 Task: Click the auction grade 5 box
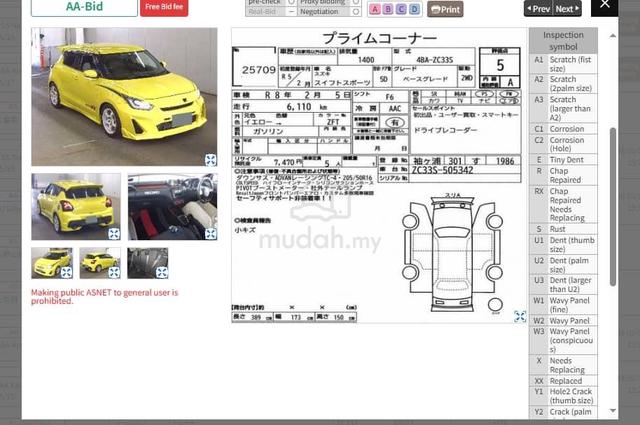click(x=500, y=65)
